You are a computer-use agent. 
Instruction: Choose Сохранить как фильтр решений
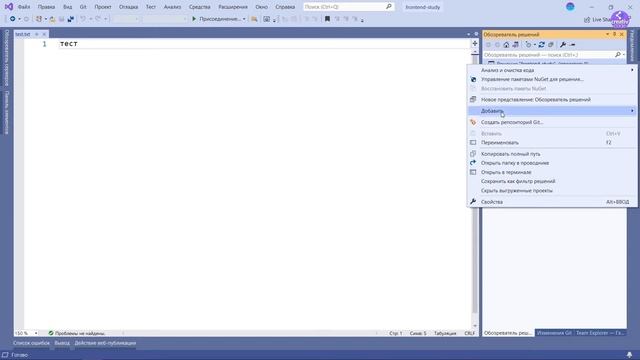(552, 181)
